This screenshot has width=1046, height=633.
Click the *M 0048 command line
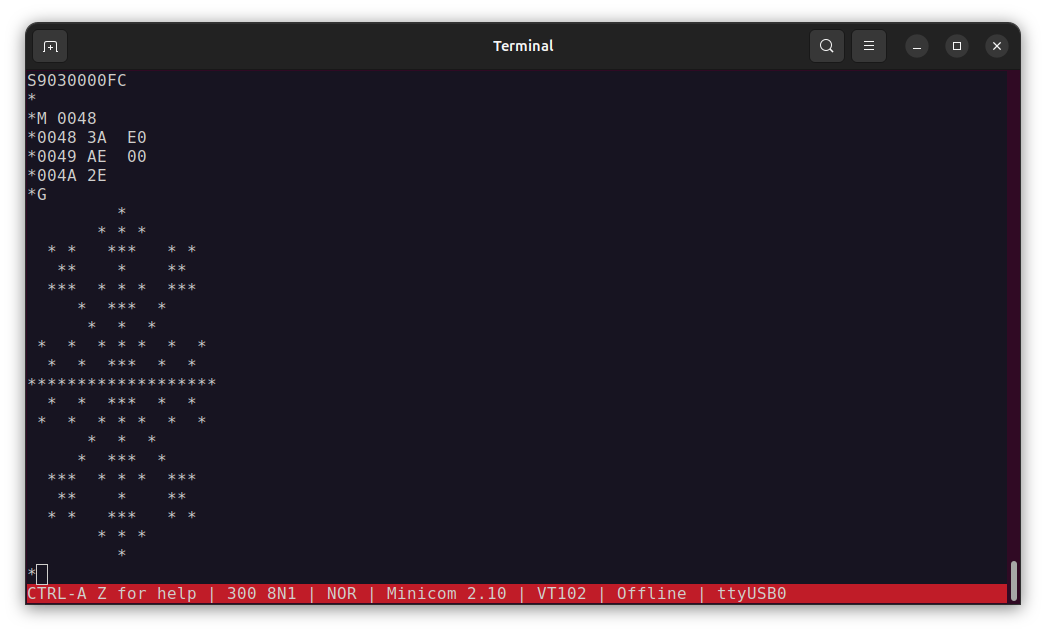pos(62,119)
